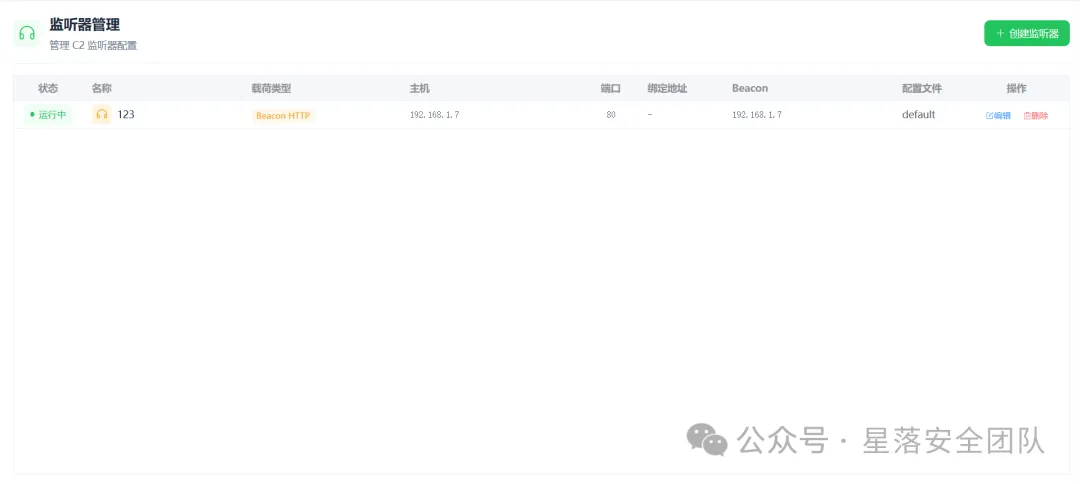Click the Beacon HTTP payload tag

(x=283, y=116)
